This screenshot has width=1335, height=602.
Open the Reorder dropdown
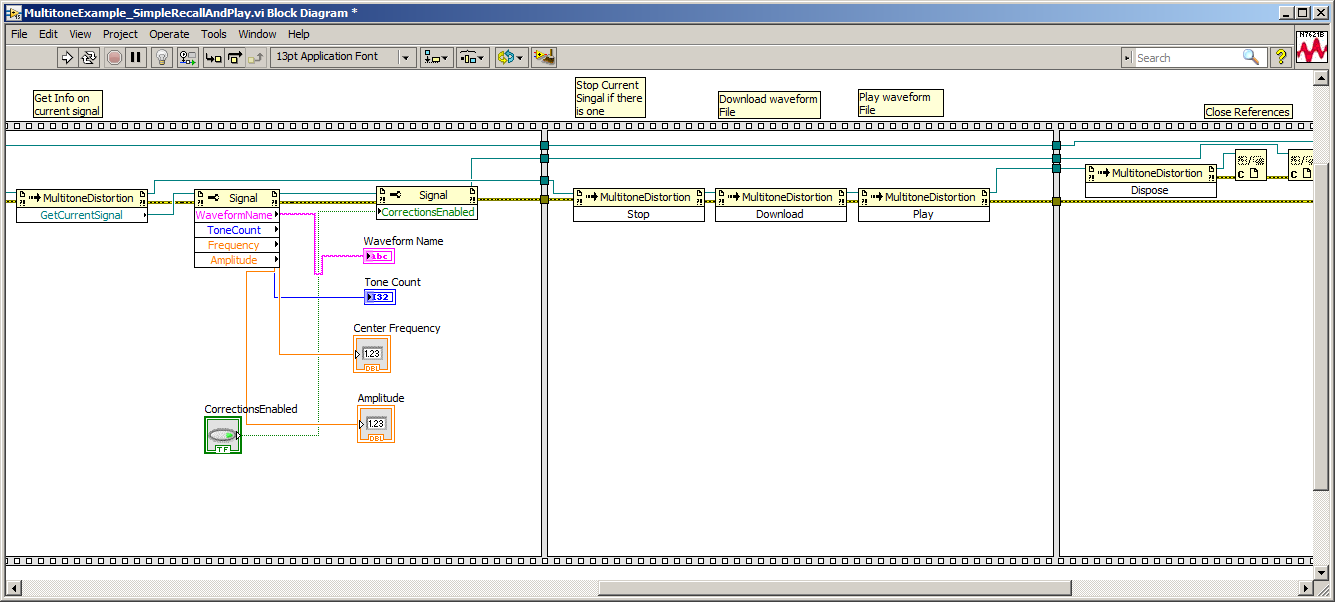(510, 57)
